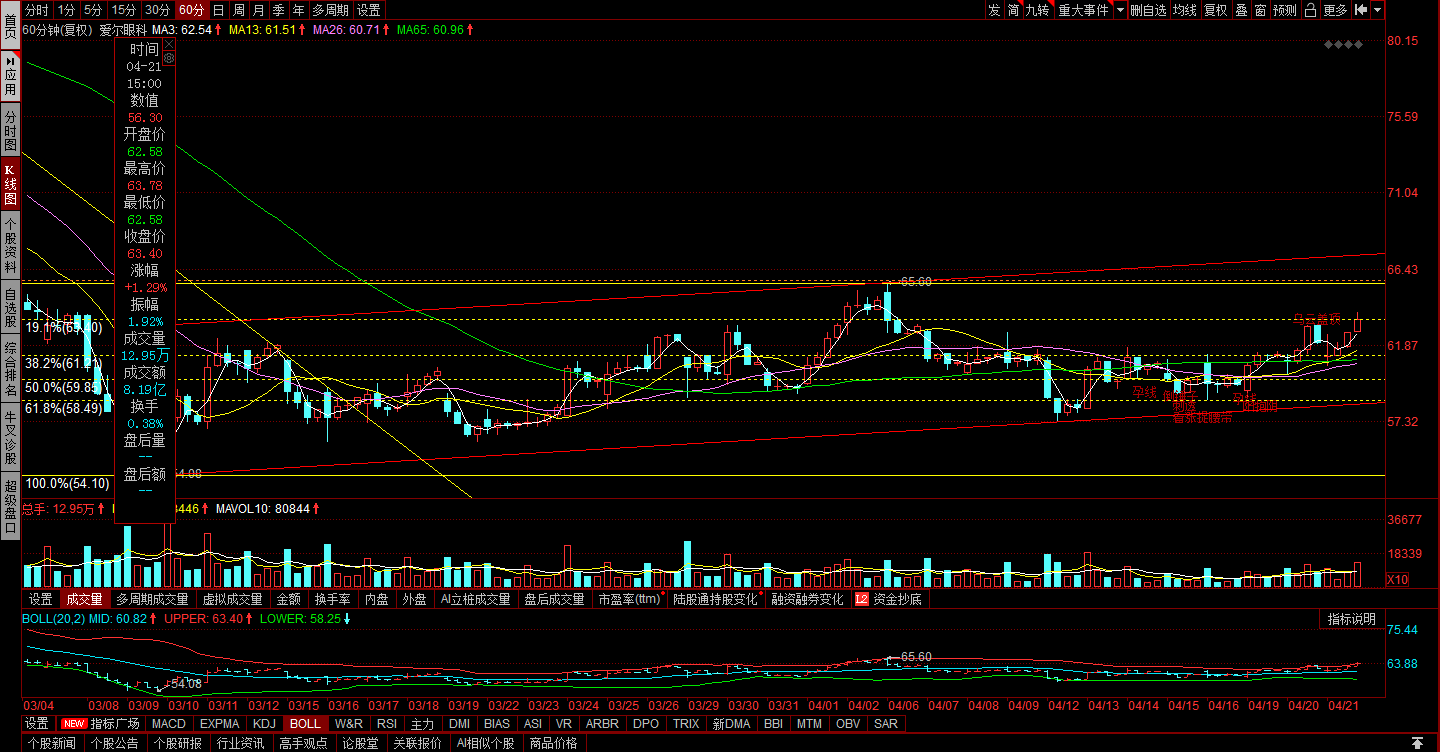1440x752 pixels.
Task: Toggle 均线 moving average lines
Action: coord(1185,10)
